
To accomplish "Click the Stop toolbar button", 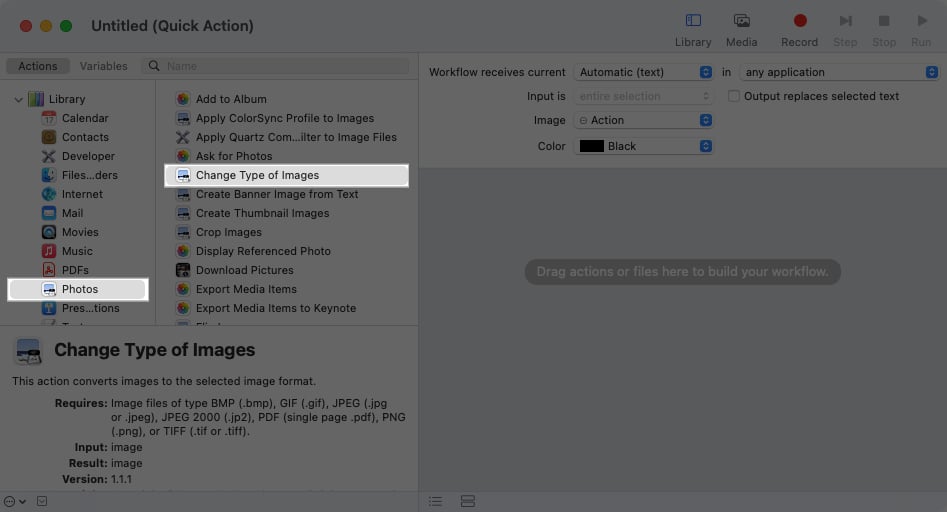I will (x=884, y=30).
